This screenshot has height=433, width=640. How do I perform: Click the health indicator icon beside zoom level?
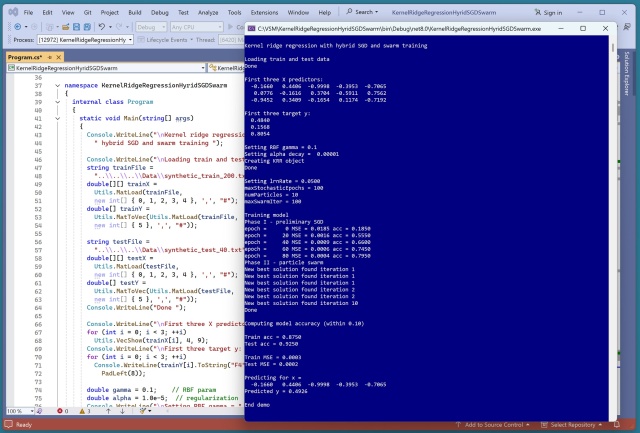40,411
